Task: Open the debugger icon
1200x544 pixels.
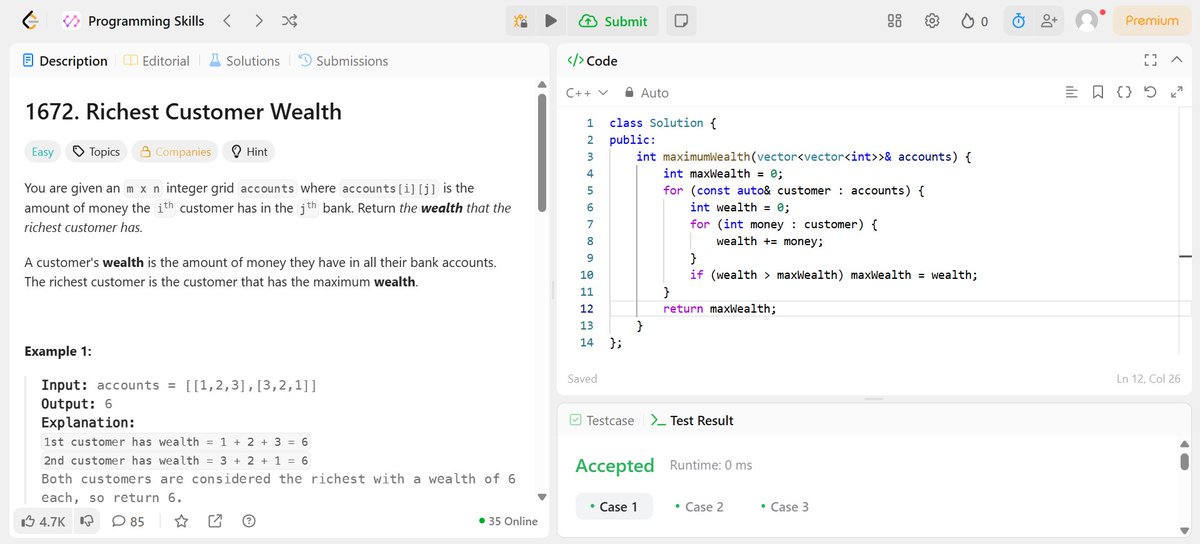Action: 520,21
